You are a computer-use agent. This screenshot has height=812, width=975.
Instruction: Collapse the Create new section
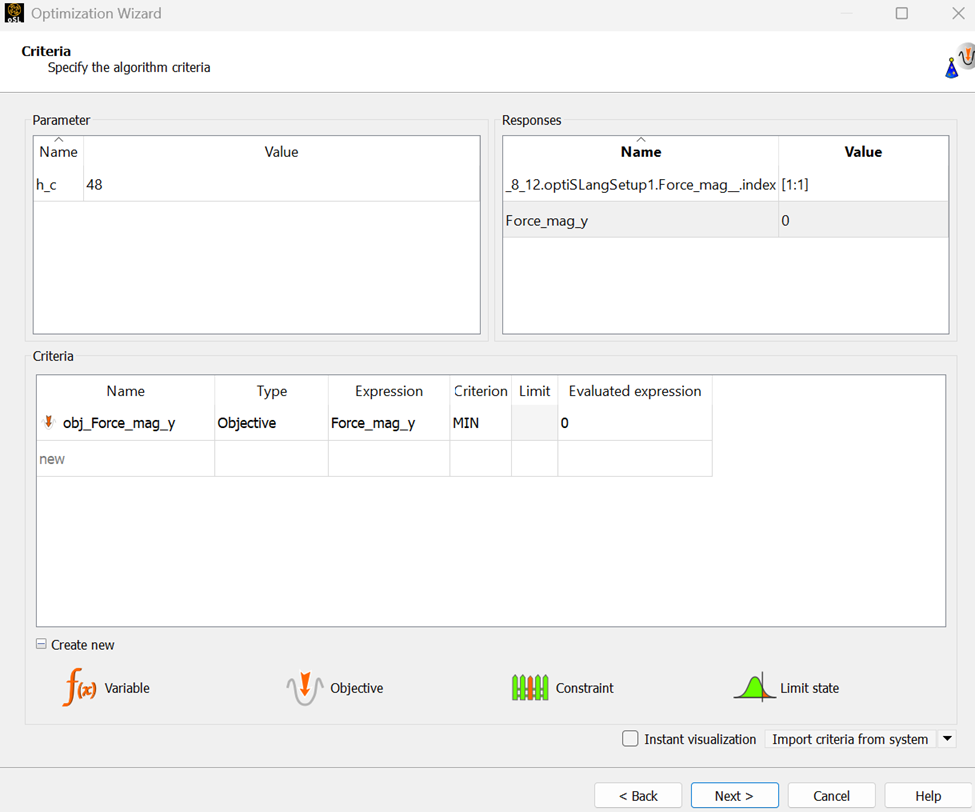tap(41, 645)
